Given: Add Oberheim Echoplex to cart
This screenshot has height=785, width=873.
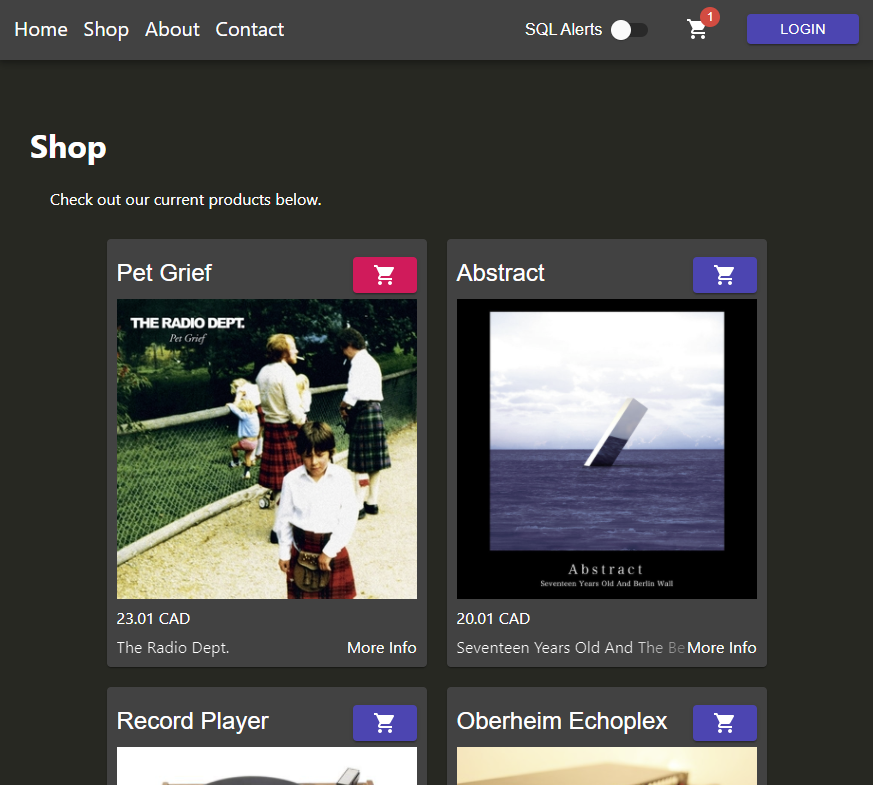Looking at the screenshot, I should 724,723.
